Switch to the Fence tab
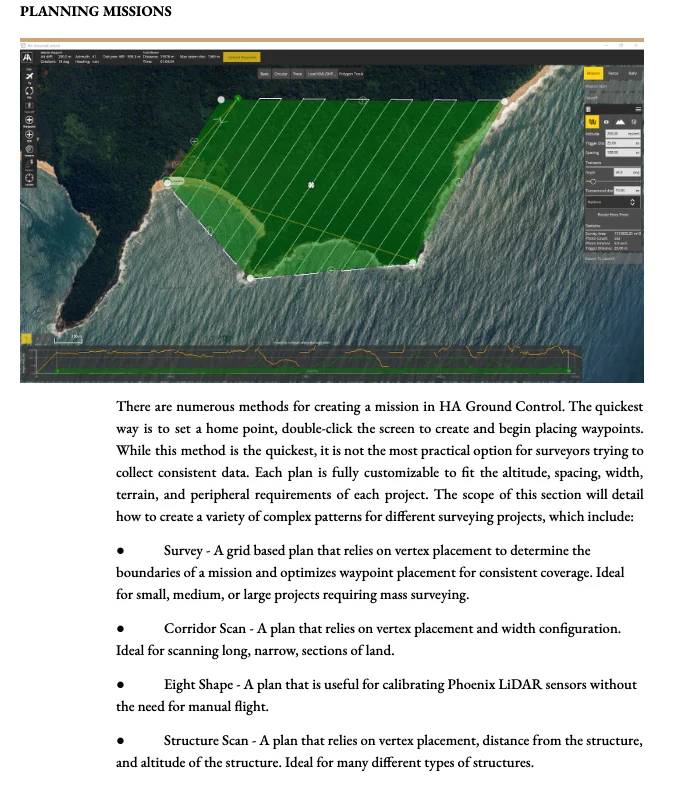Screen dimensions: 682x795 [x=613, y=74]
